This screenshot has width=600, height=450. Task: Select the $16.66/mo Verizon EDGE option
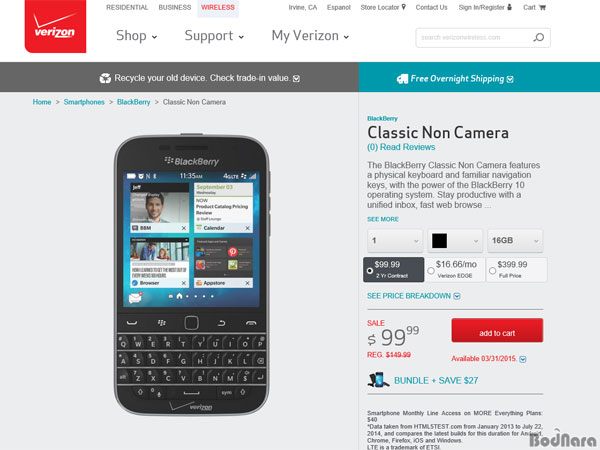[455, 270]
